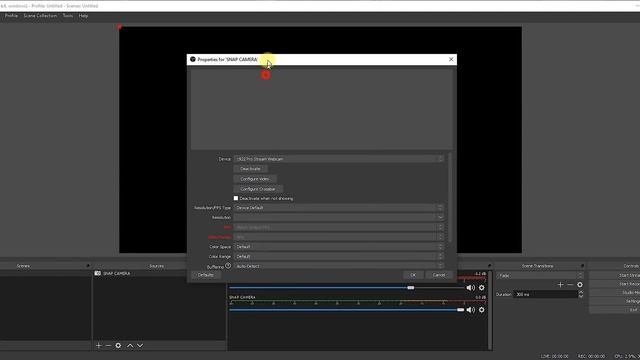This screenshot has height=360, width=640.
Task: Open transition properties gear icon
Action: point(580,285)
